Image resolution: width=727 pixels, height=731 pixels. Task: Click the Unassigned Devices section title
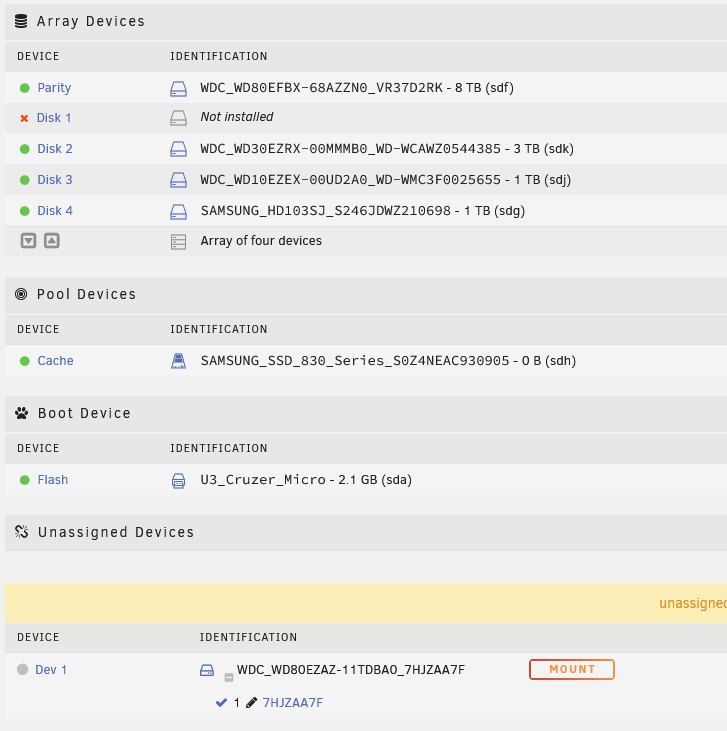pos(116,532)
